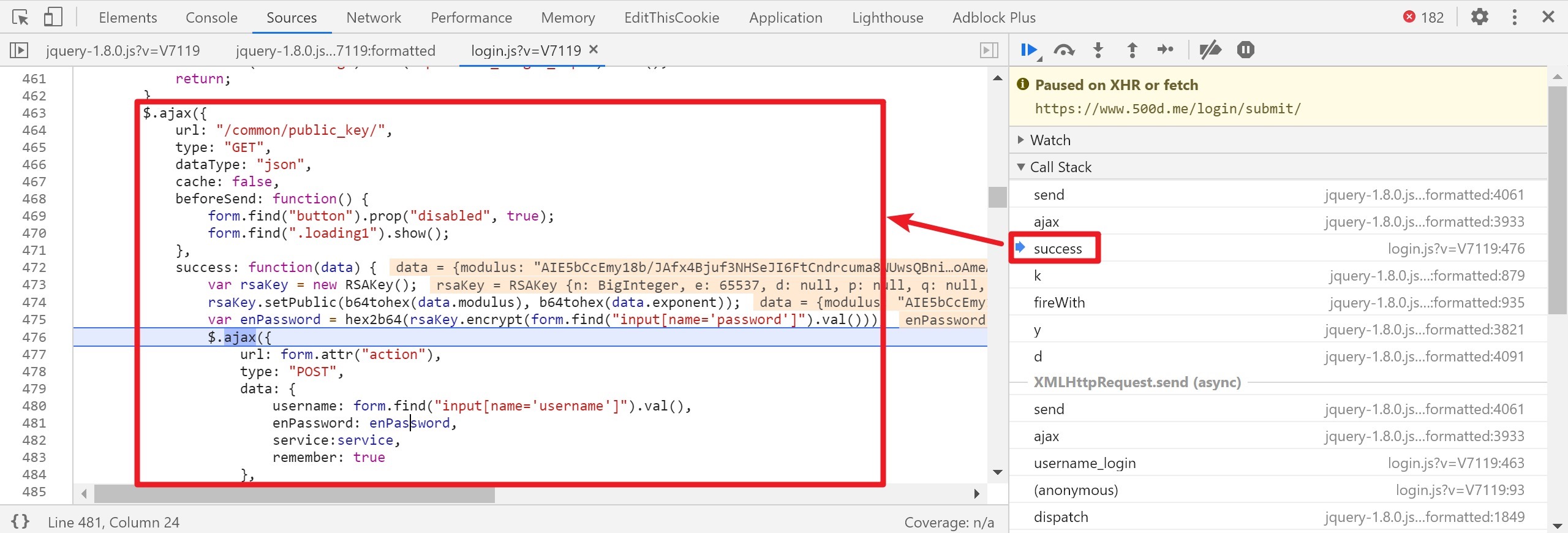The height and width of the screenshot is (533, 1568).
Task: Open the Application tab
Action: [x=785, y=18]
